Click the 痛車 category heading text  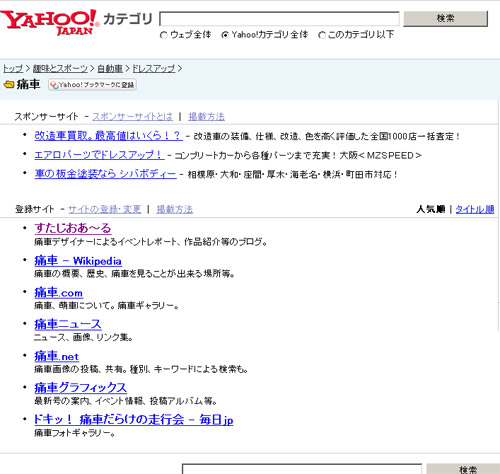tap(28, 84)
